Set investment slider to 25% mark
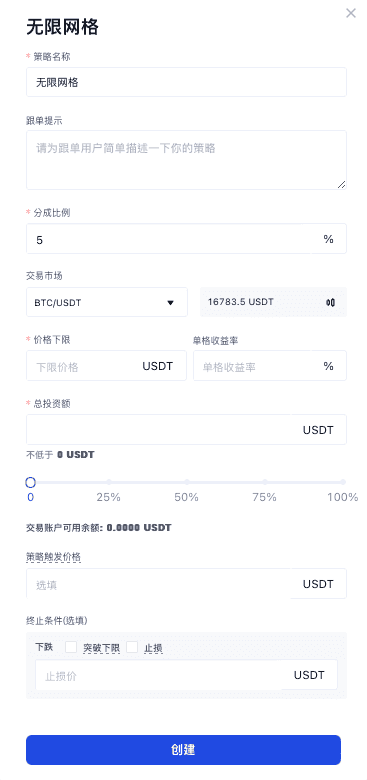Image resolution: width=367 pixels, height=780 pixels. coord(108,482)
